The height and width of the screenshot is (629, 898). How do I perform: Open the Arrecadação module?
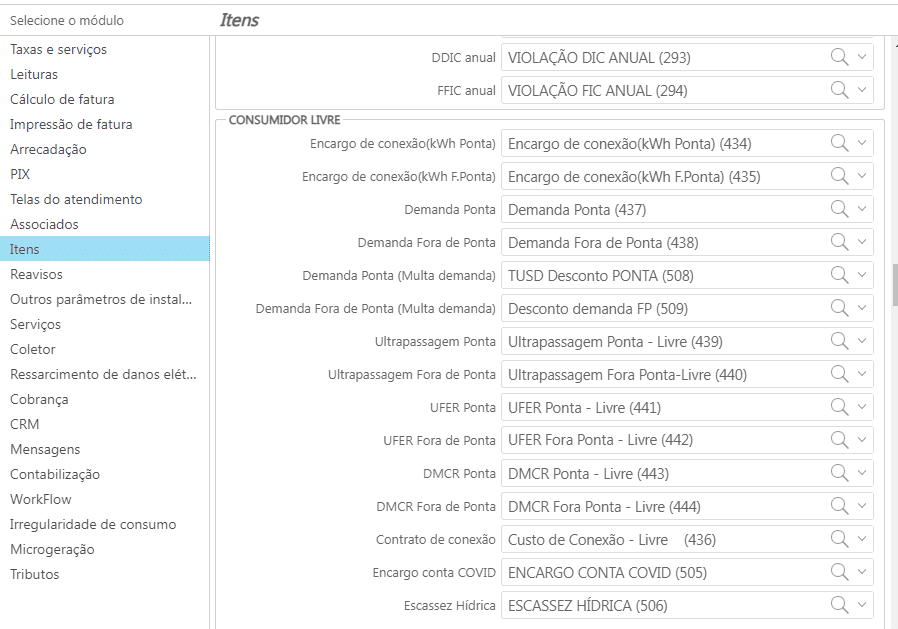point(48,149)
